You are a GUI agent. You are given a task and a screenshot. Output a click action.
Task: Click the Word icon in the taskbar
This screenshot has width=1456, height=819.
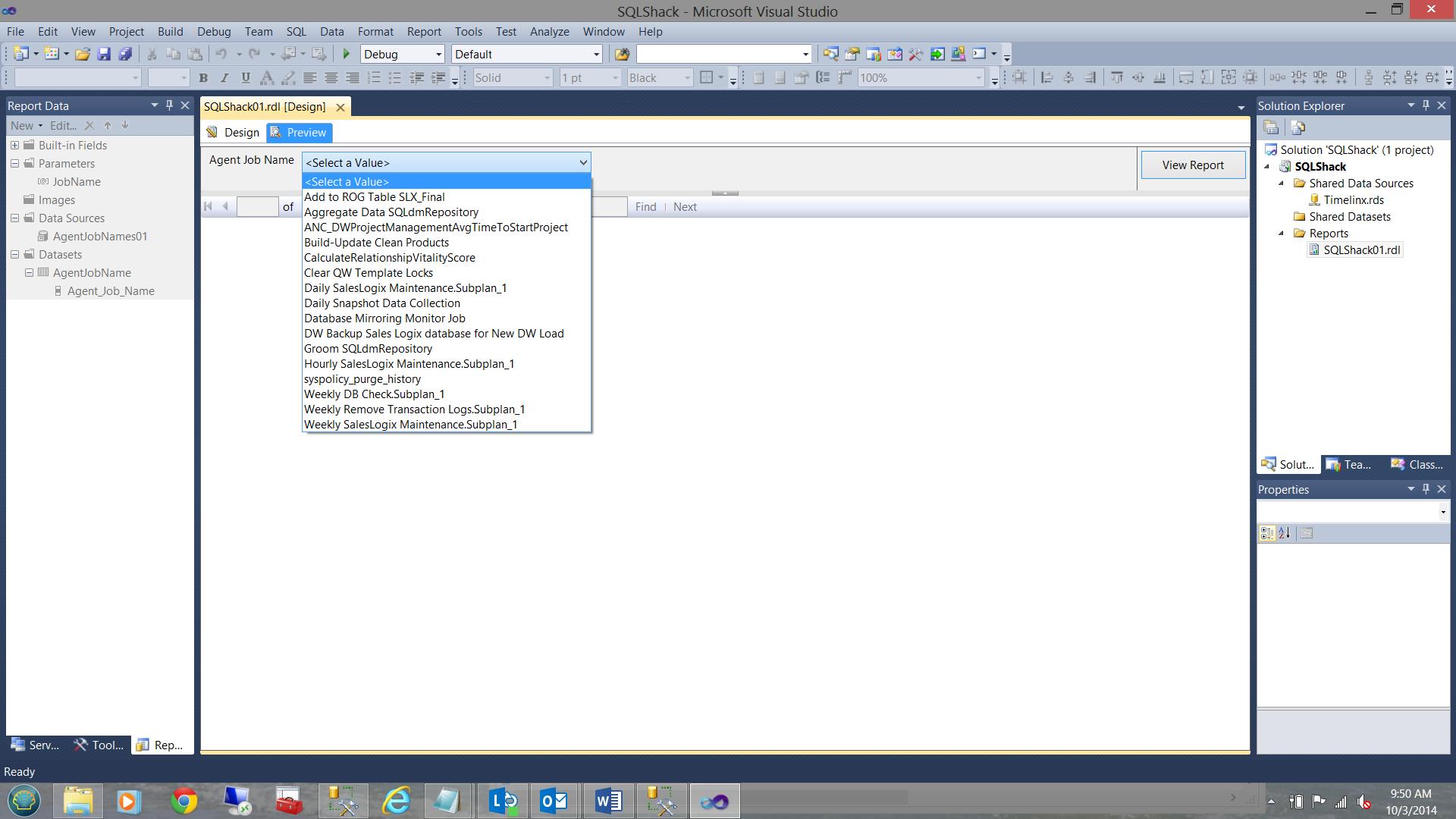[x=607, y=801]
